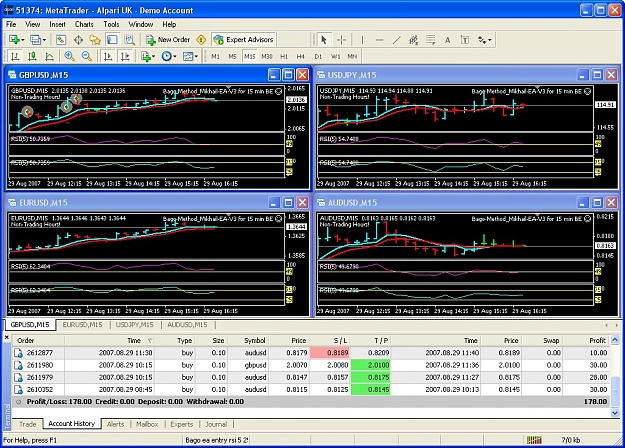Click the order 2612877 row icon
625x448 pixels.
tap(18, 353)
